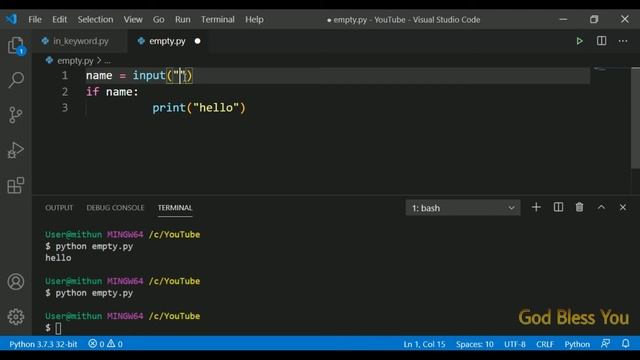Click print("hello") on line 3

coord(199,108)
